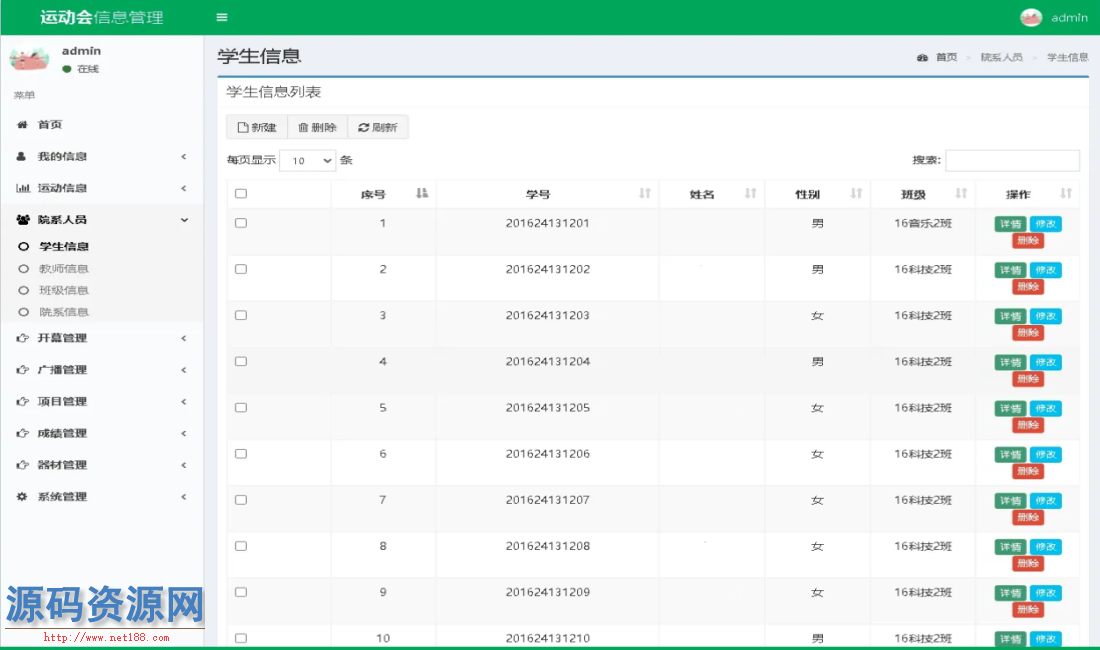1100x650 pixels.
Task: Click user icon beside 我的信息
Action: coord(22,156)
